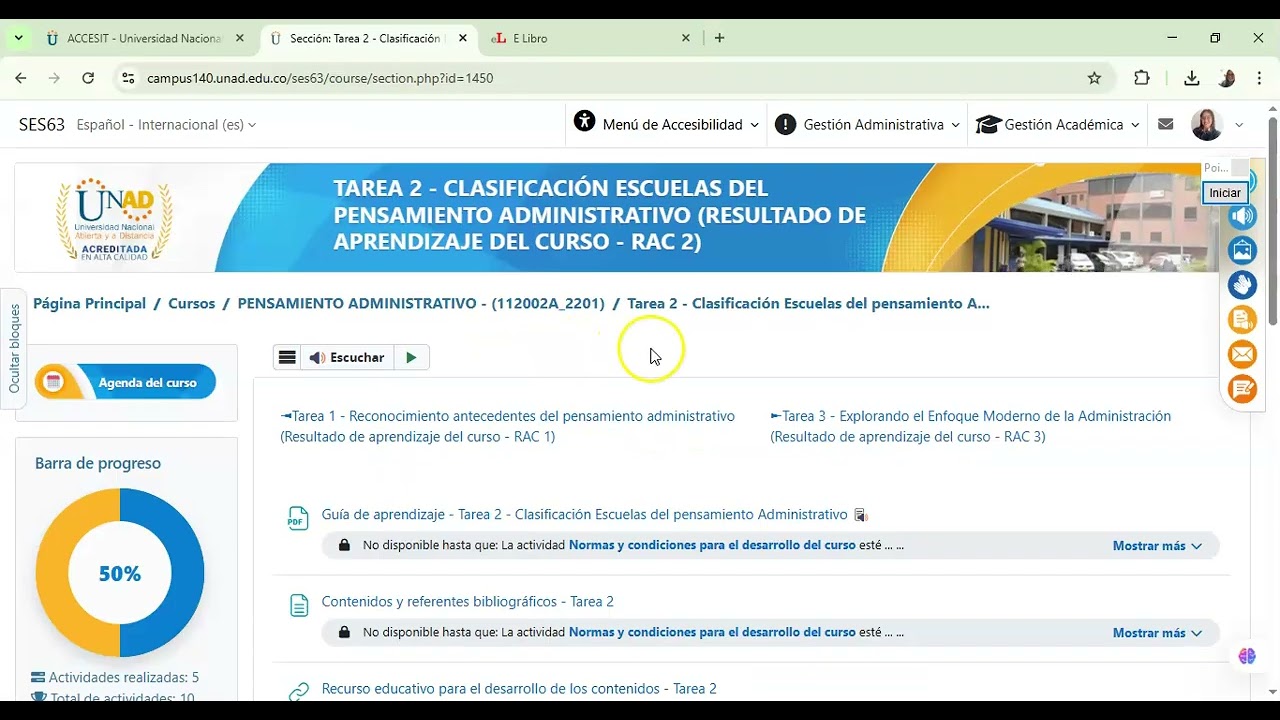Bookmark this page star icon
Image resolution: width=1280 pixels, height=720 pixels.
click(1094, 78)
